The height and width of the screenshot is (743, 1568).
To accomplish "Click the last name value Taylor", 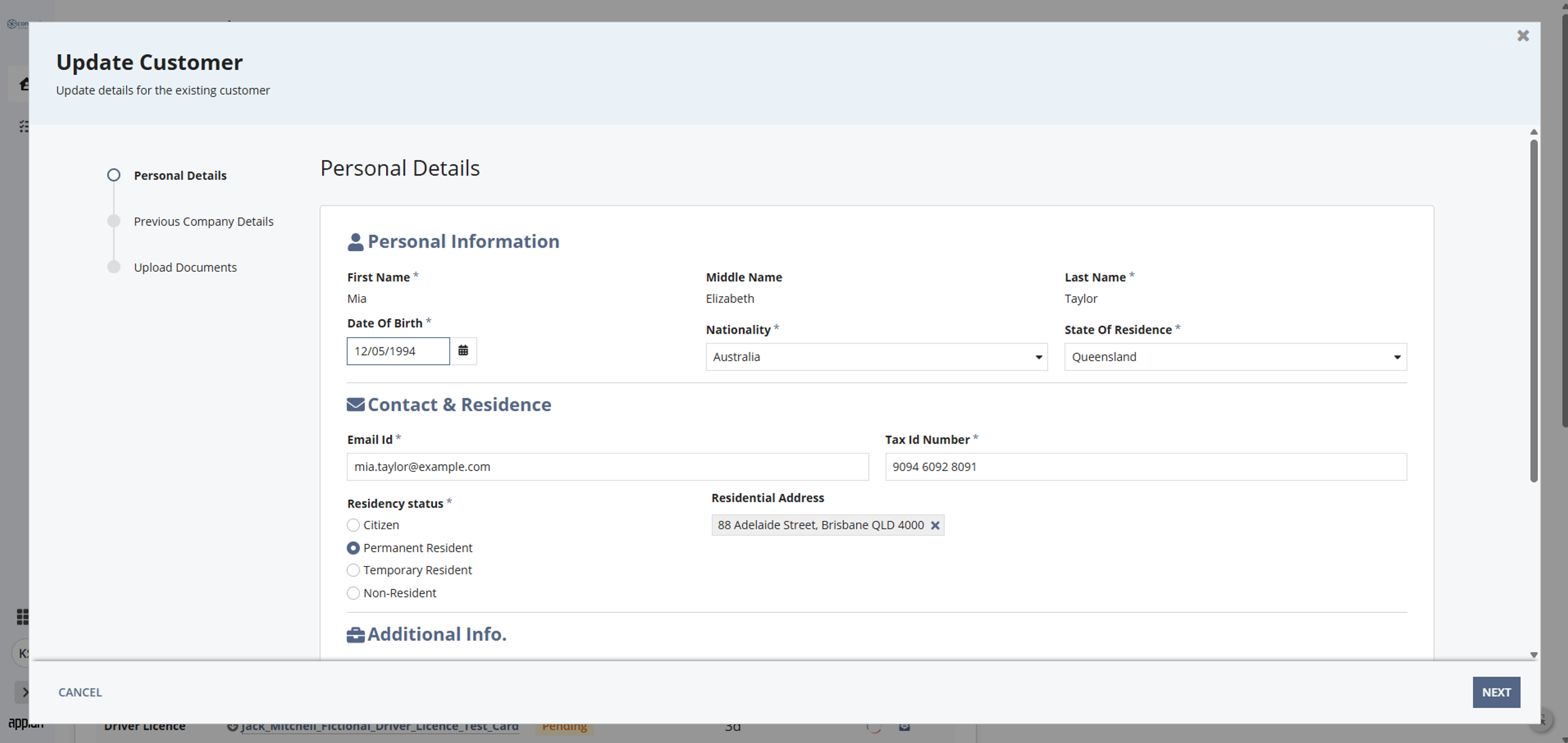I will (x=1080, y=298).
